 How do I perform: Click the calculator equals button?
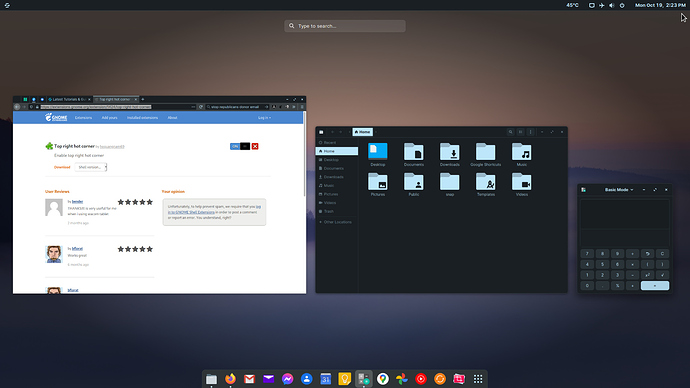tap(655, 286)
